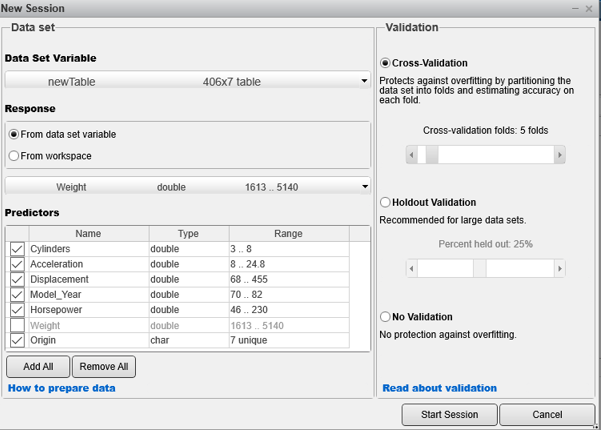Click left arrow of percent held out slider
This screenshot has height=430, width=602.
click(x=411, y=268)
